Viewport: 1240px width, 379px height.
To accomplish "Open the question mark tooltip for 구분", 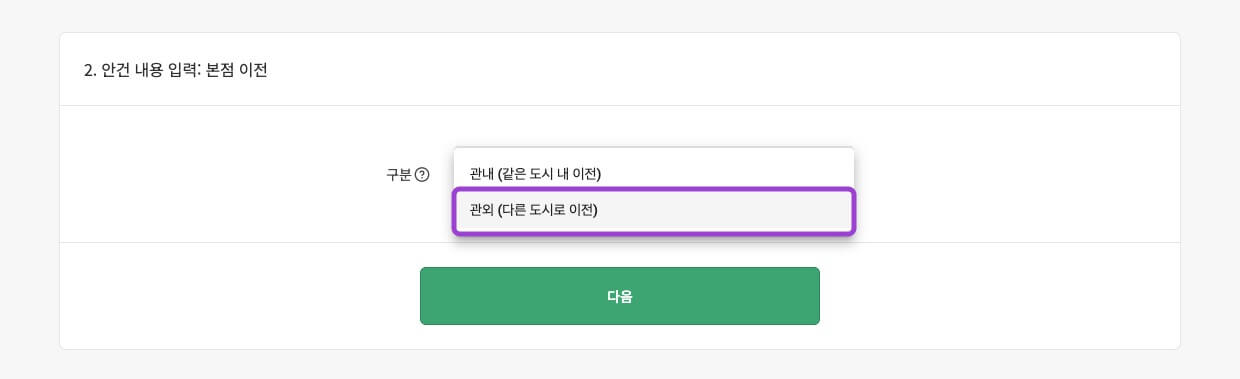I will [x=422, y=174].
